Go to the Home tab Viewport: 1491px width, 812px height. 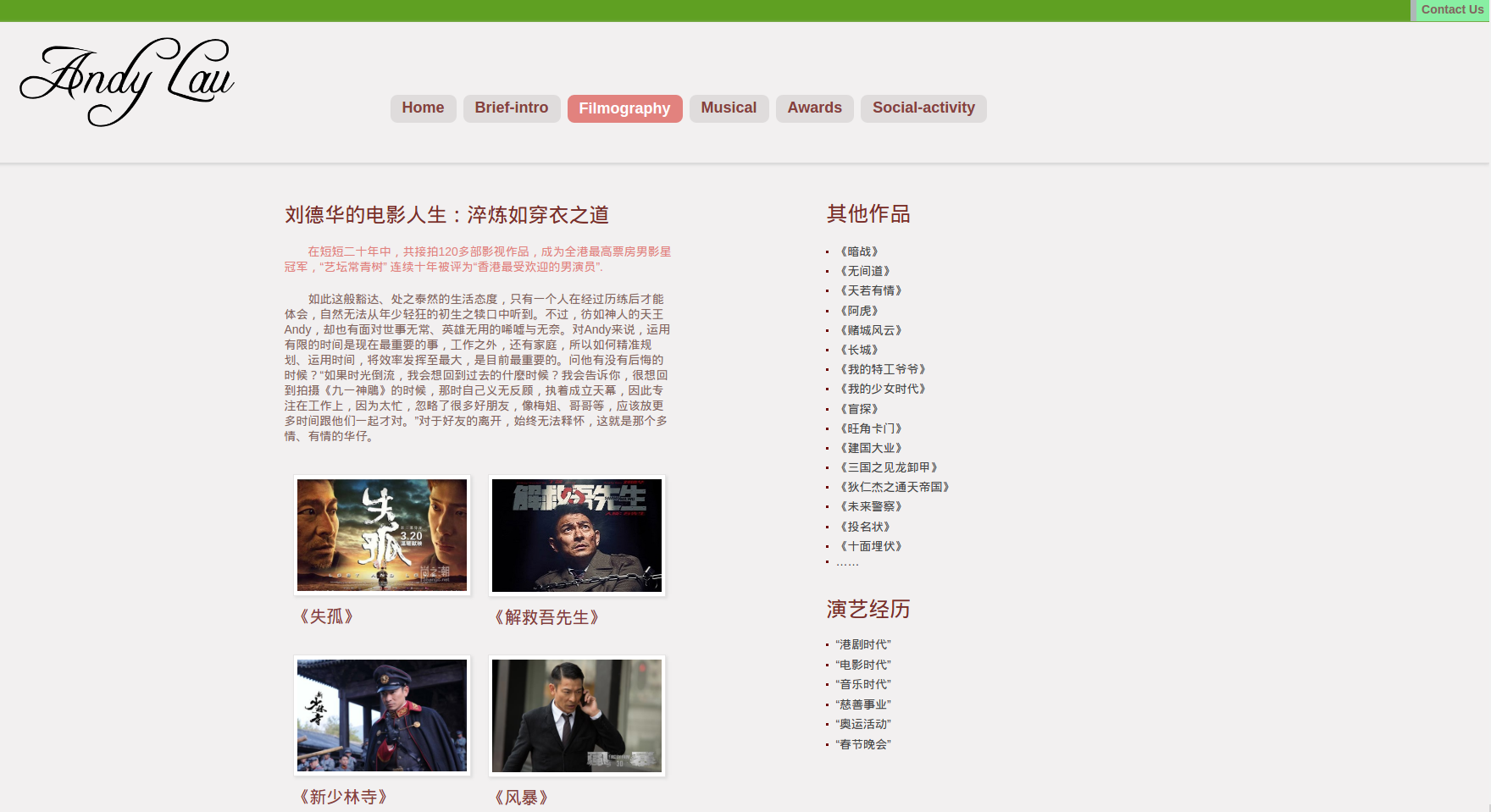423,108
